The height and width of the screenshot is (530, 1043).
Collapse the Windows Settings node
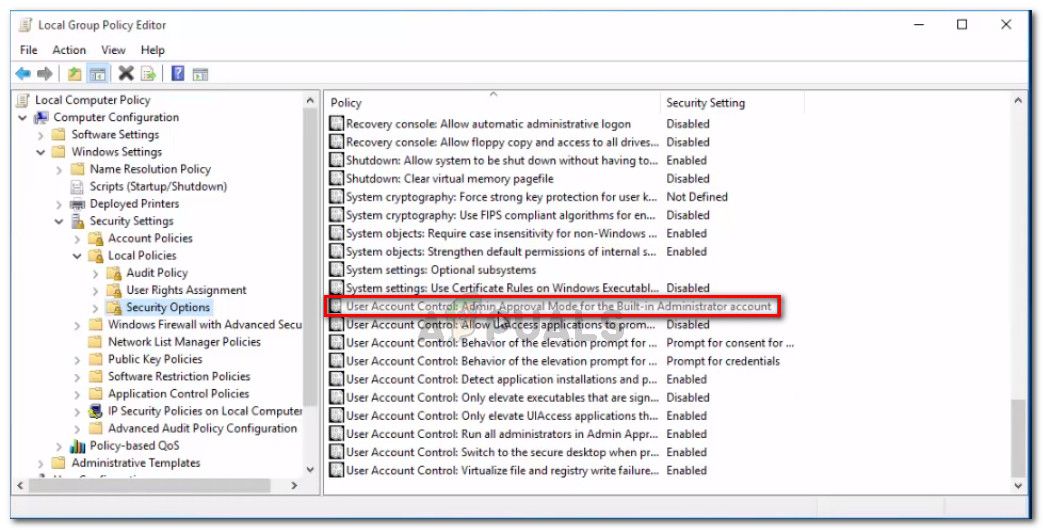(41, 152)
